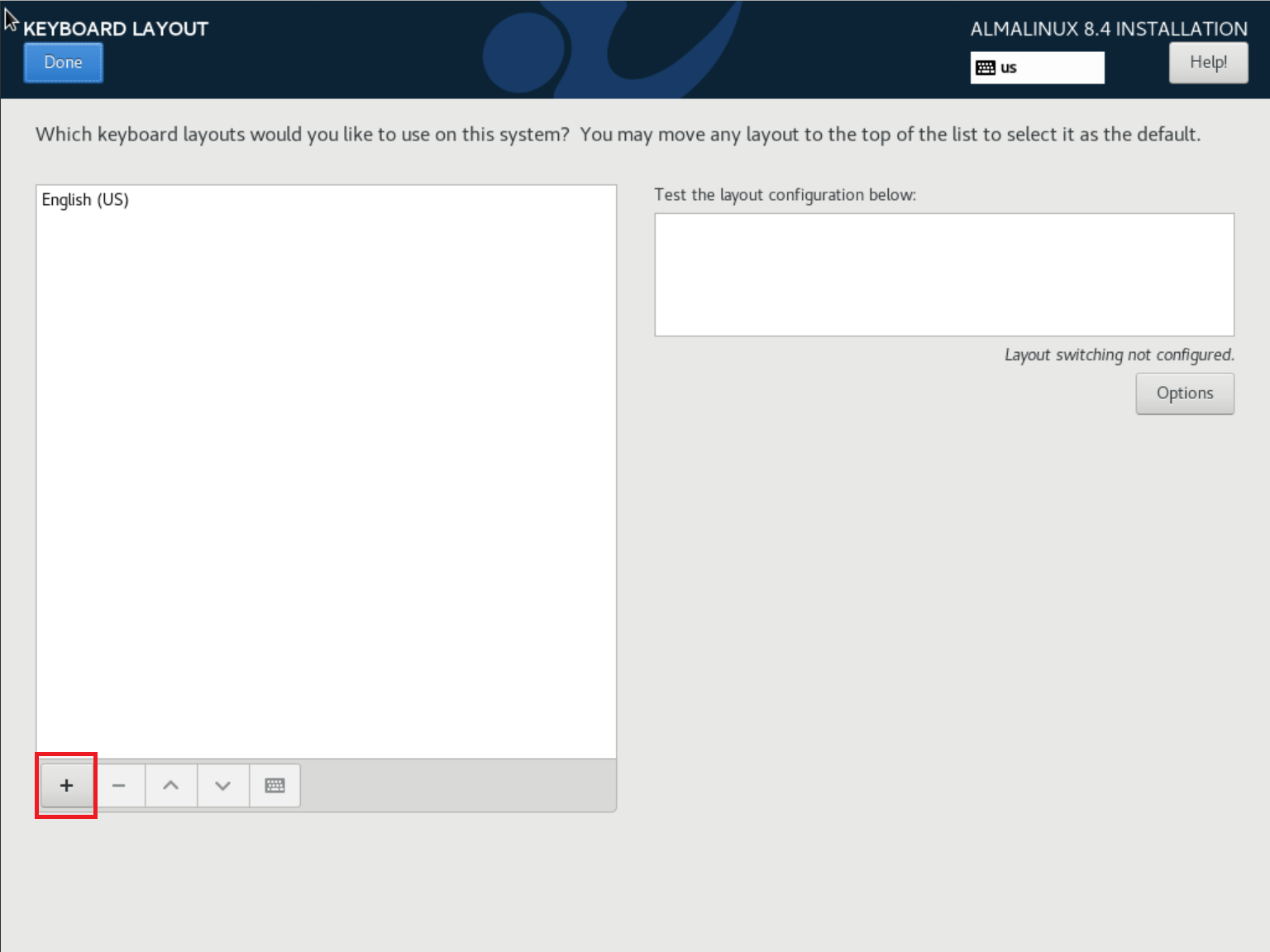This screenshot has width=1270, height=952.
Task: Focus the layout test text box
Action: 943,274
